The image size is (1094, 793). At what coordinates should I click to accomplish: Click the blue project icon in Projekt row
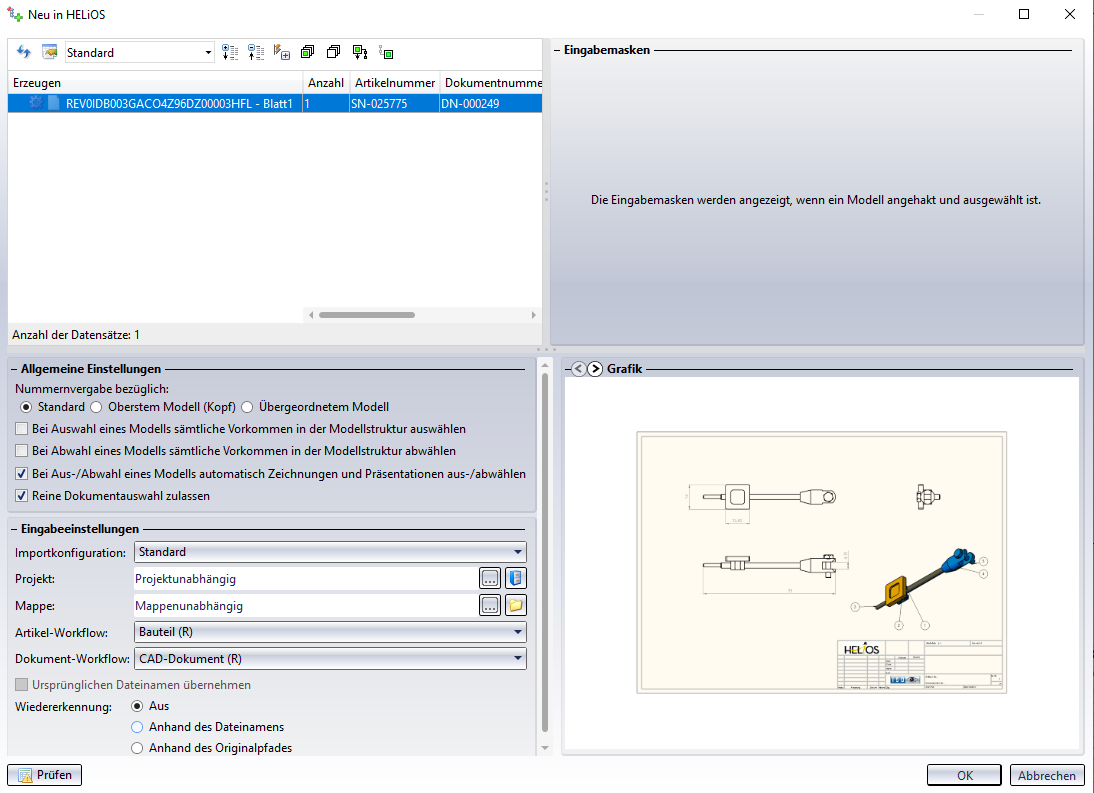pyautogui.click(x=515, y=578)
